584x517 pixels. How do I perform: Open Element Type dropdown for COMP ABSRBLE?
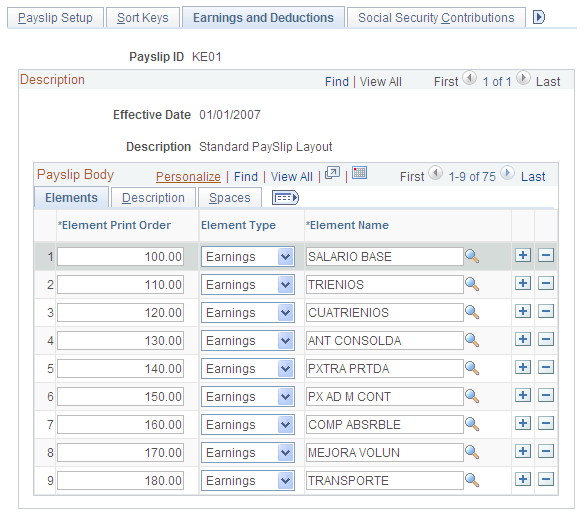coord(248,424)
